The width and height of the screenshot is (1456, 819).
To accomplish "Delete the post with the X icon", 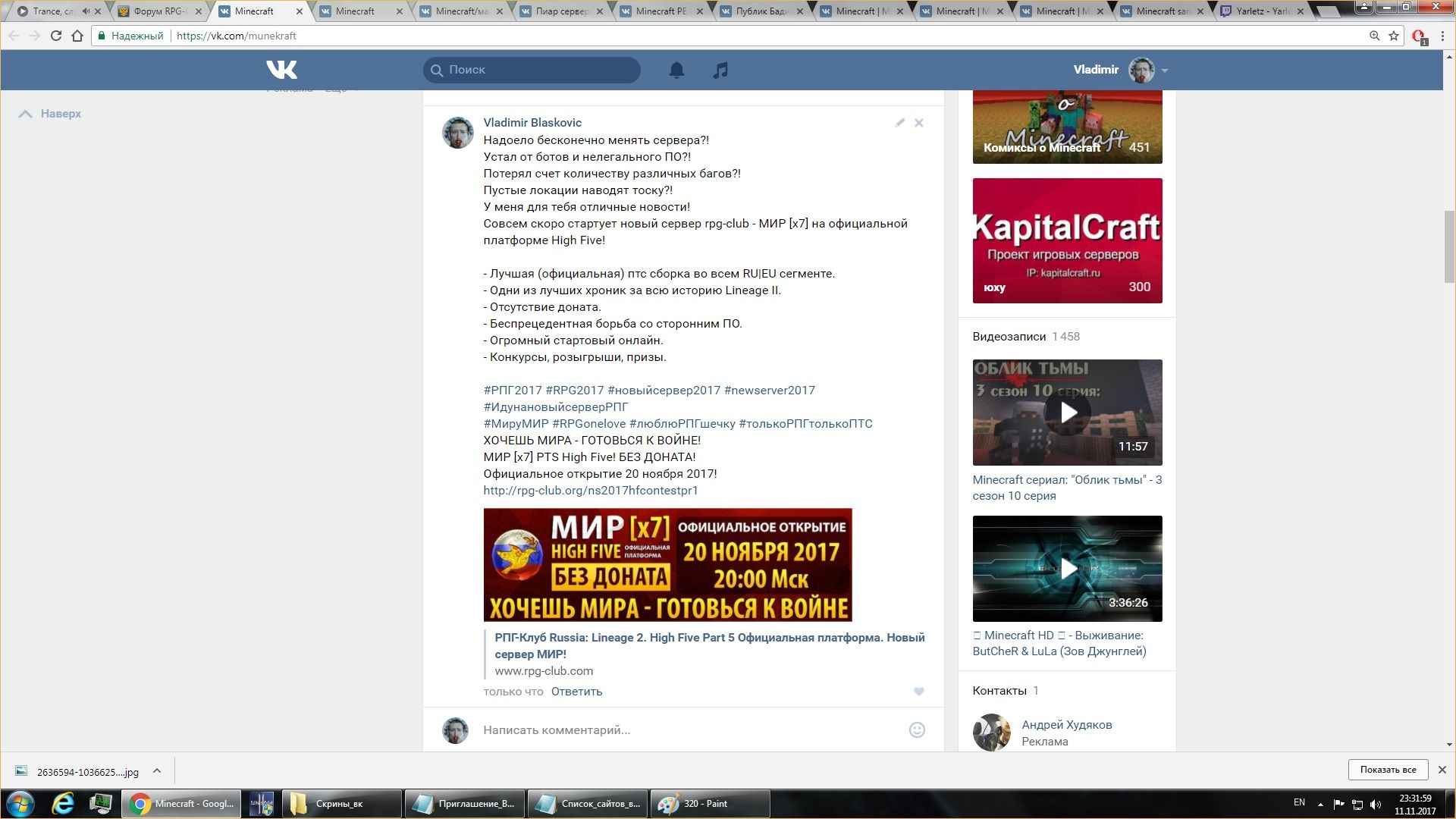I will (x=918, y=123).
